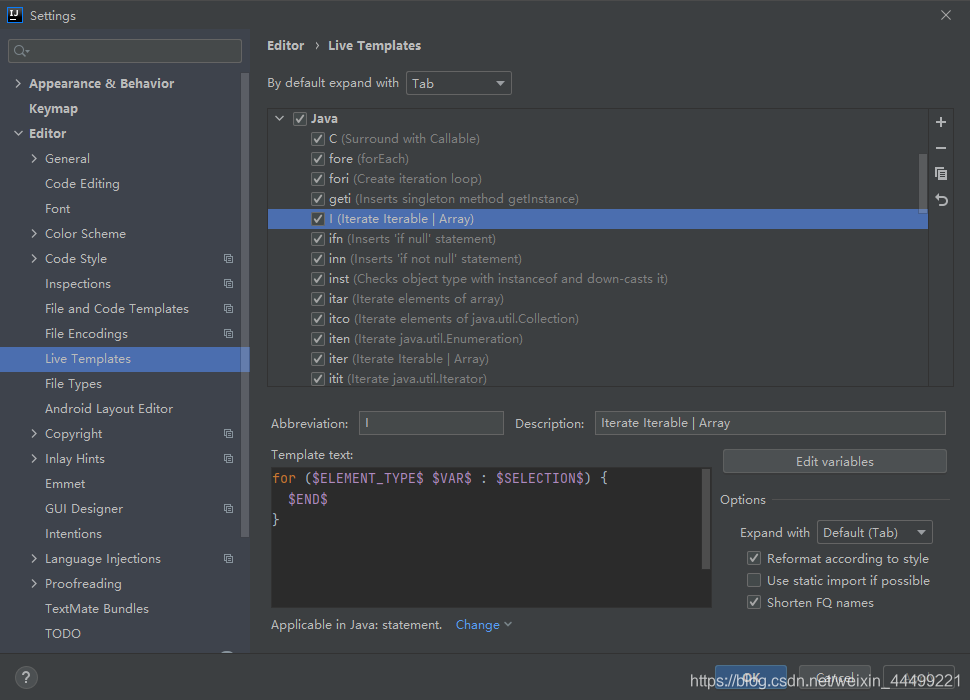The width and height of the screenshot is (970, 700).
Task: Enable Use static import if possible
Action: click(753, 580)
